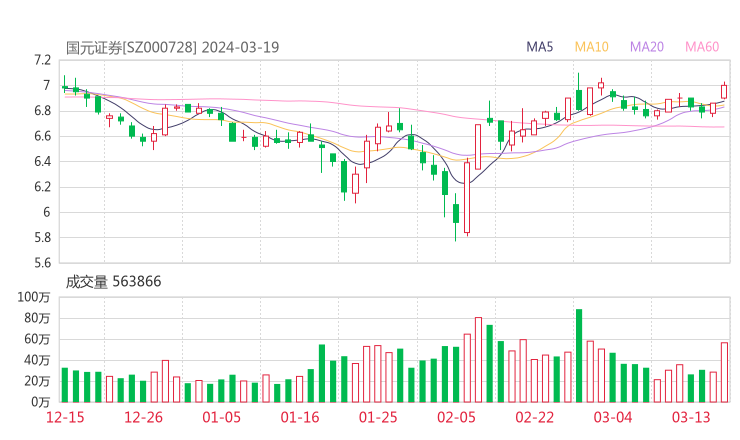Click the 03-04 date axis label

click(x=613, y=417)
